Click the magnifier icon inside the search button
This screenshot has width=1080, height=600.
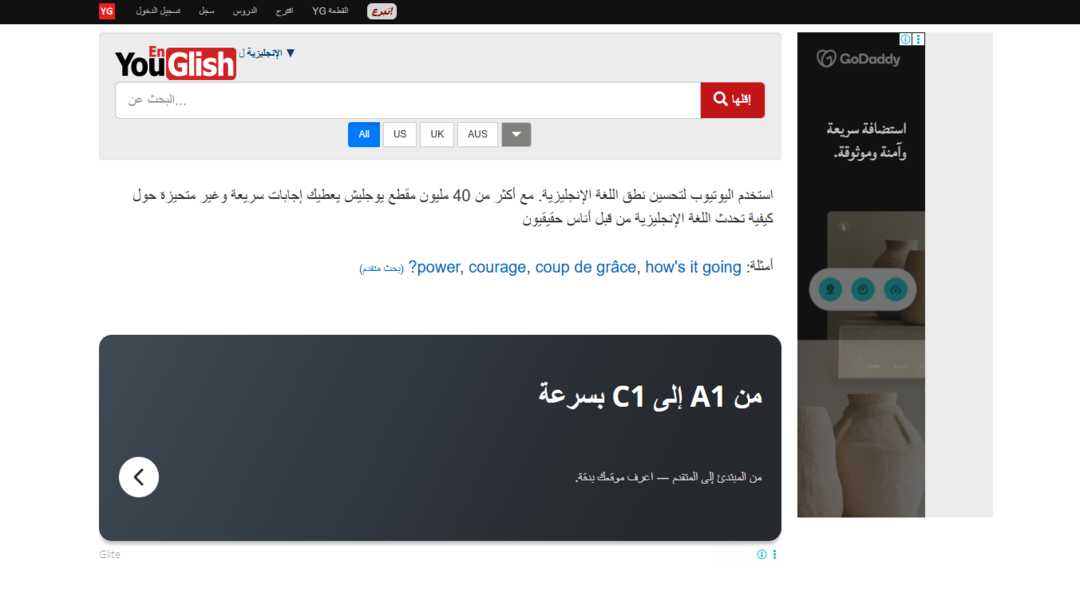[719, 99]
